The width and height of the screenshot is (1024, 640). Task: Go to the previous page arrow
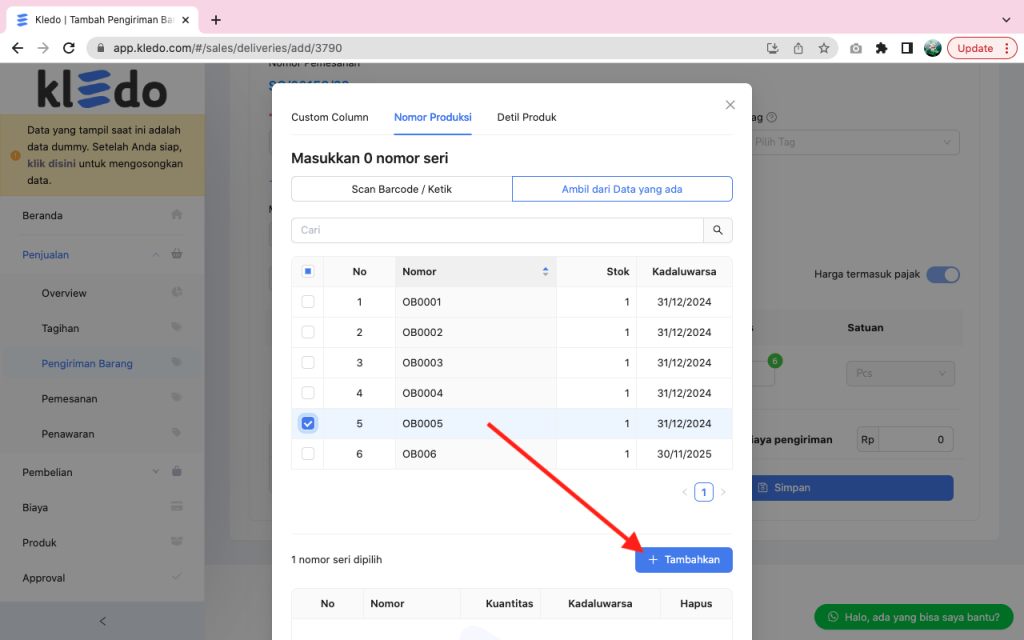pos(684,492)
